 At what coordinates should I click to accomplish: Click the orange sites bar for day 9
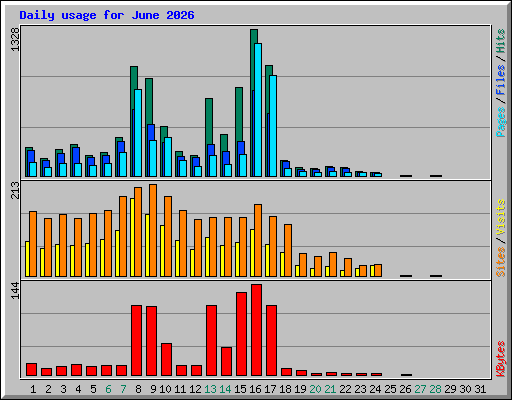tap(153, 230)
